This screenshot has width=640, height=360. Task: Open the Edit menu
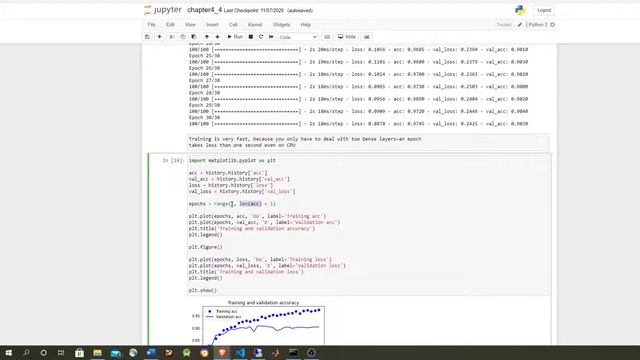(x=170, y=24)
